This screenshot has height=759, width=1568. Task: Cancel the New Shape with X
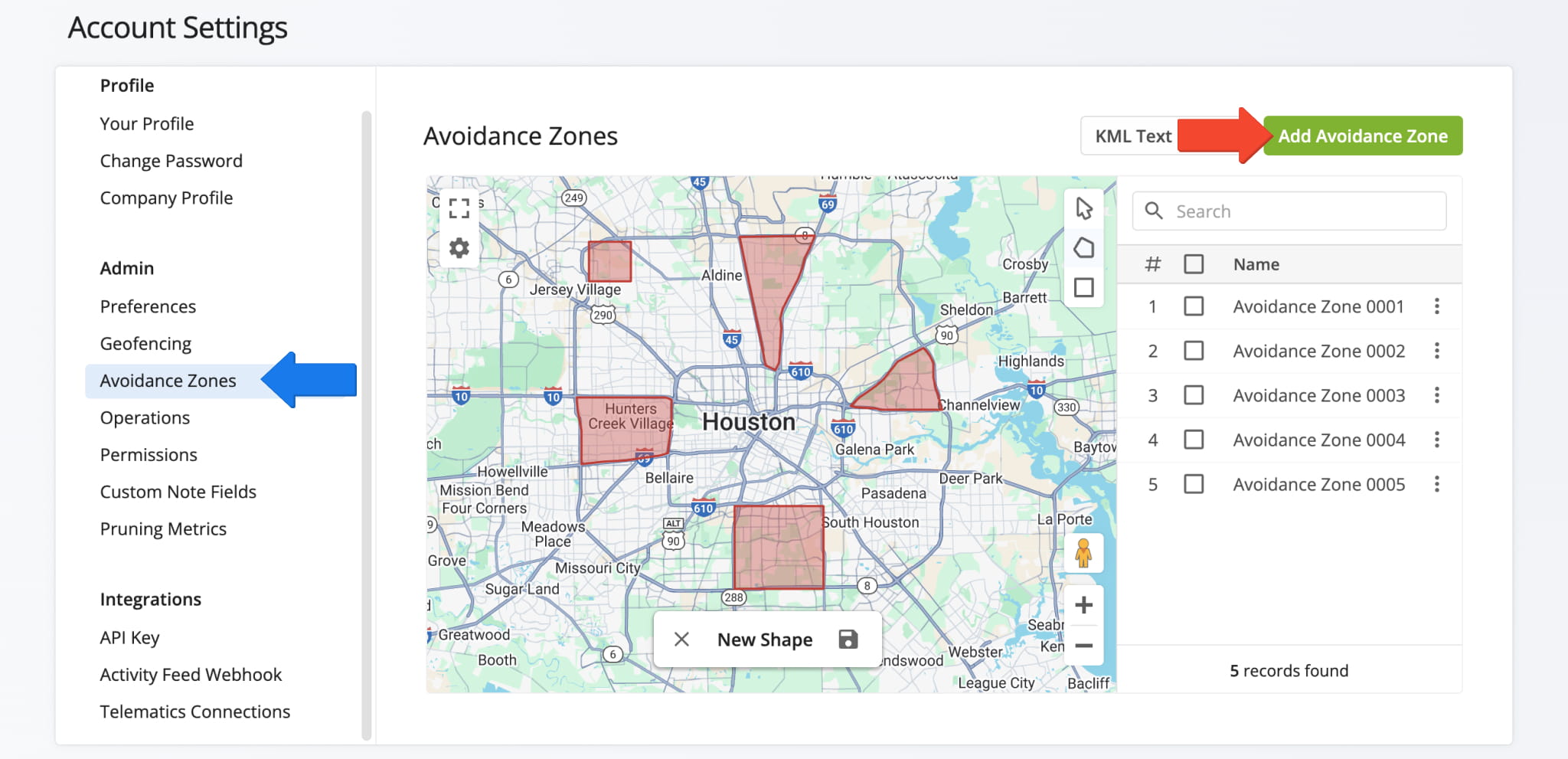tap(681, 640)
